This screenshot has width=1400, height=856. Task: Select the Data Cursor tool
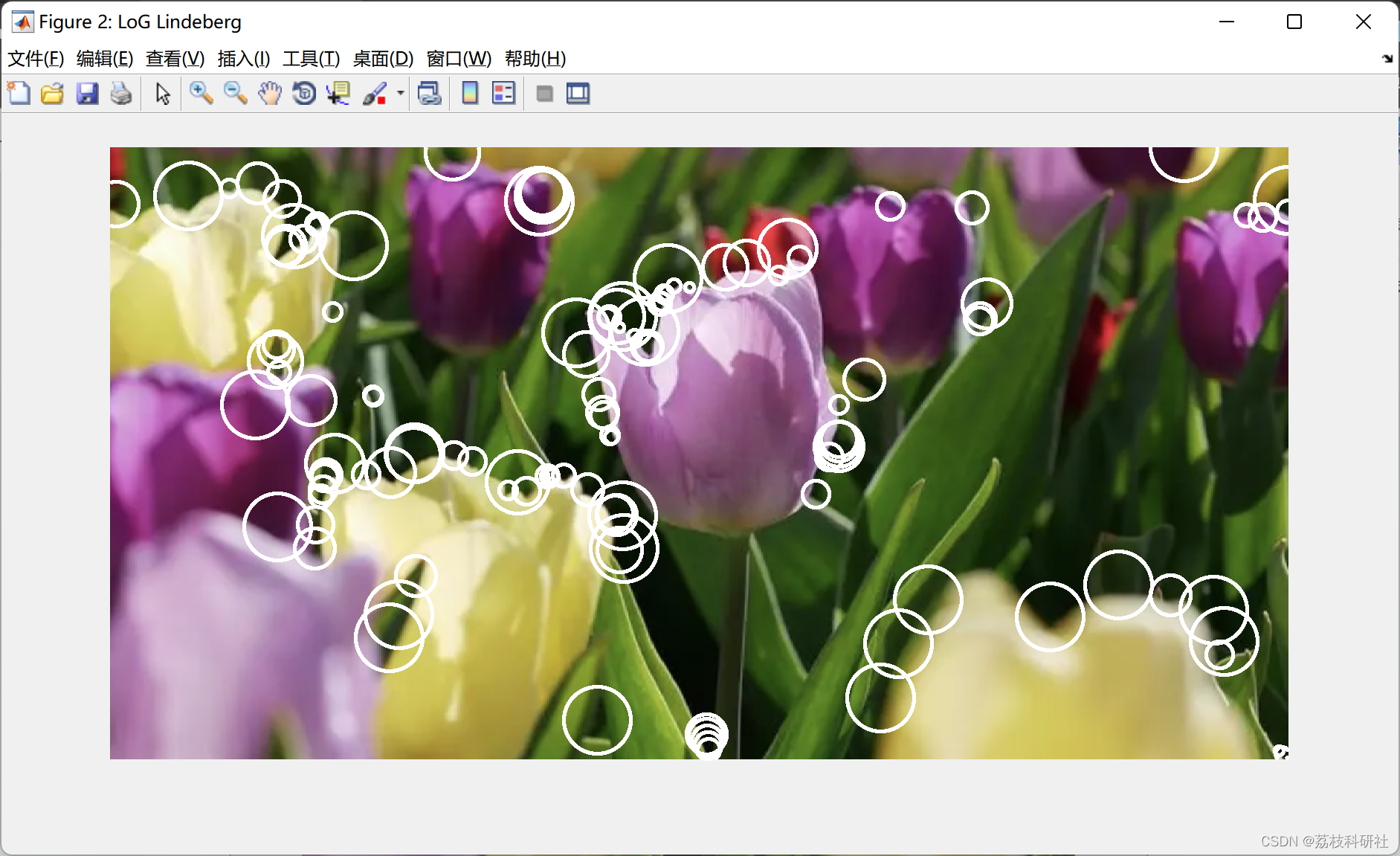click(x=338, y=94)
